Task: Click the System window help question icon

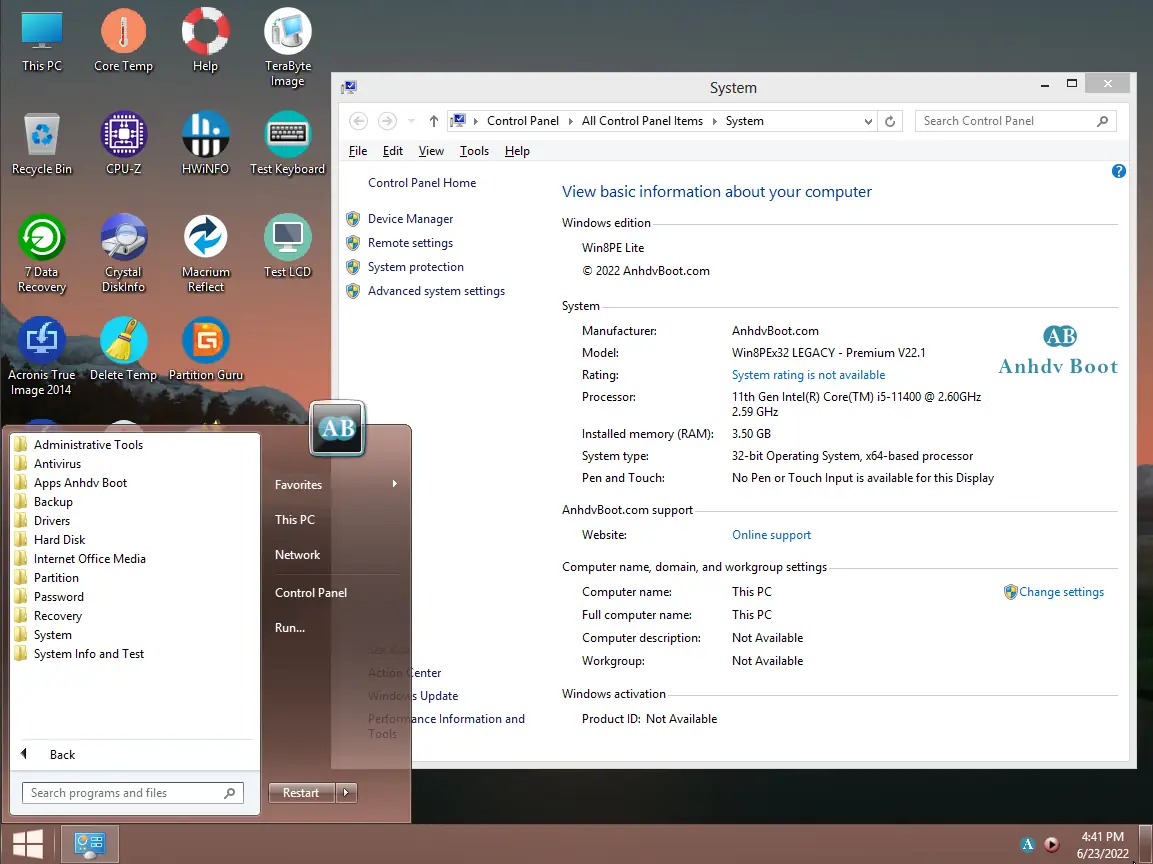Action: click(1118, 171)
